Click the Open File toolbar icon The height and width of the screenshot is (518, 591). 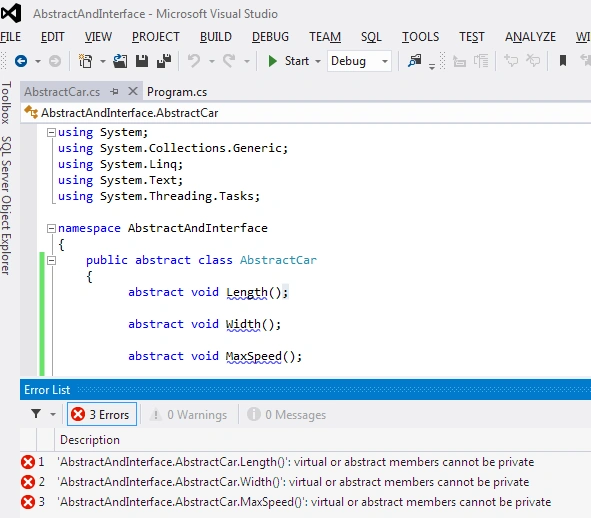pyautogui.click(x=120, y=61)
